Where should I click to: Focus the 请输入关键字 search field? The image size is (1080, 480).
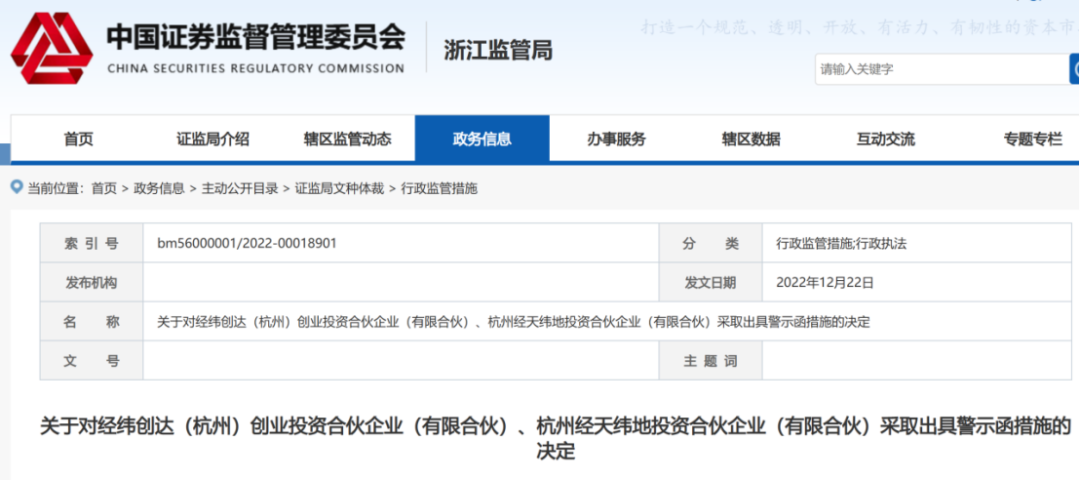click(942, 69)
